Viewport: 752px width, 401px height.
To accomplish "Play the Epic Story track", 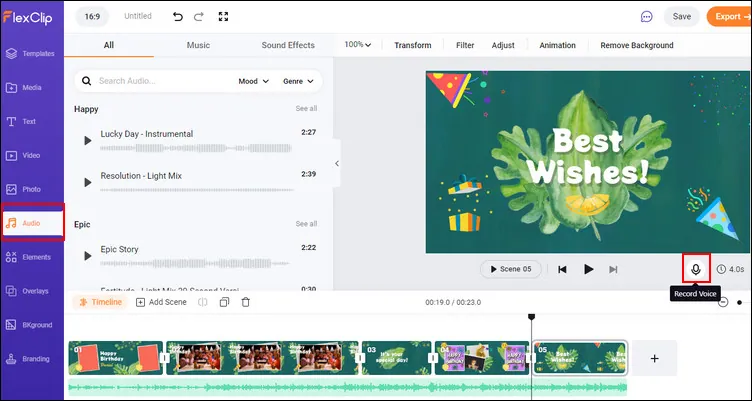I will (x=87, y=256).
